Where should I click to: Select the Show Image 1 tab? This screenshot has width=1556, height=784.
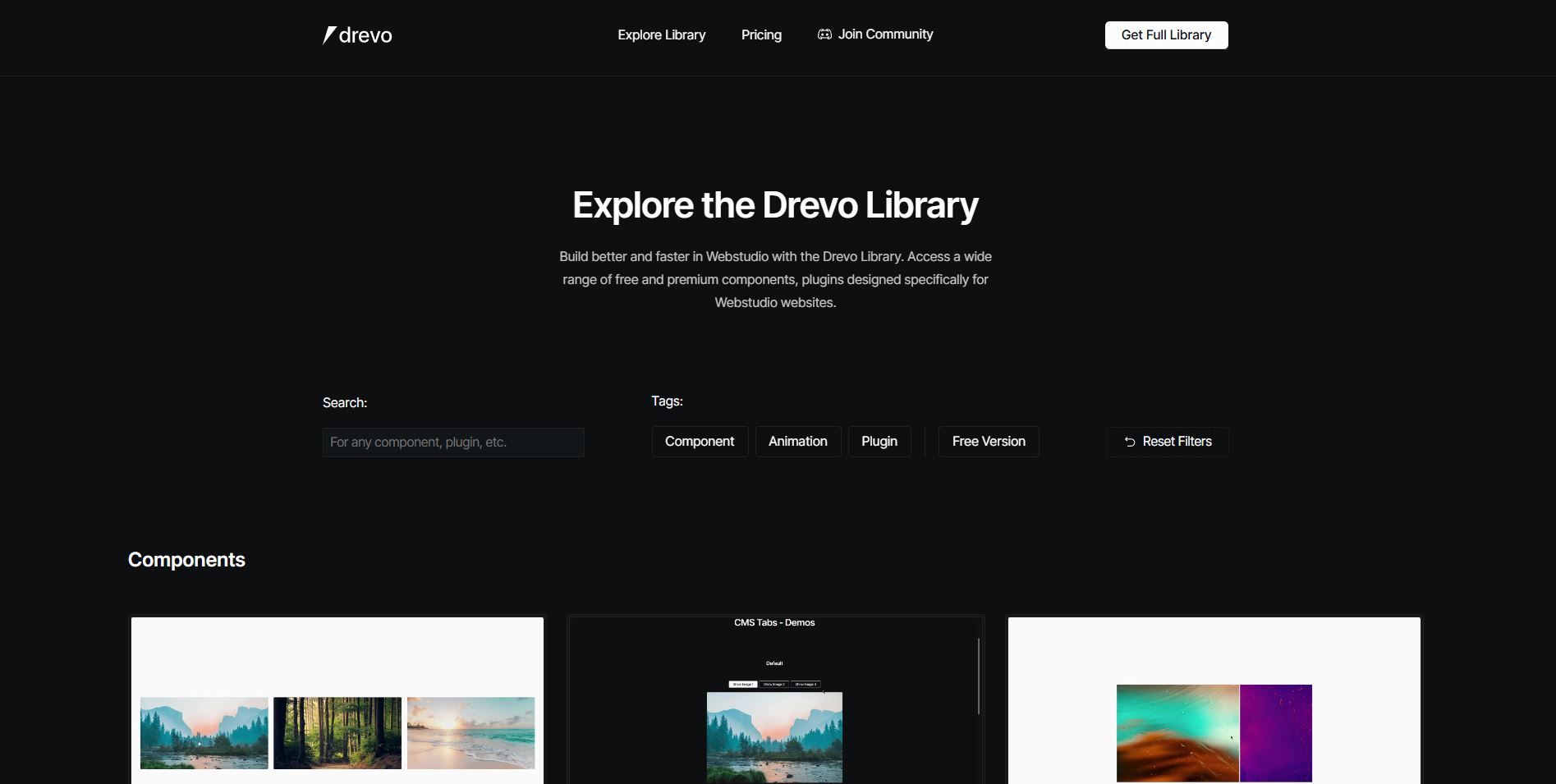(x=742, y=684)
